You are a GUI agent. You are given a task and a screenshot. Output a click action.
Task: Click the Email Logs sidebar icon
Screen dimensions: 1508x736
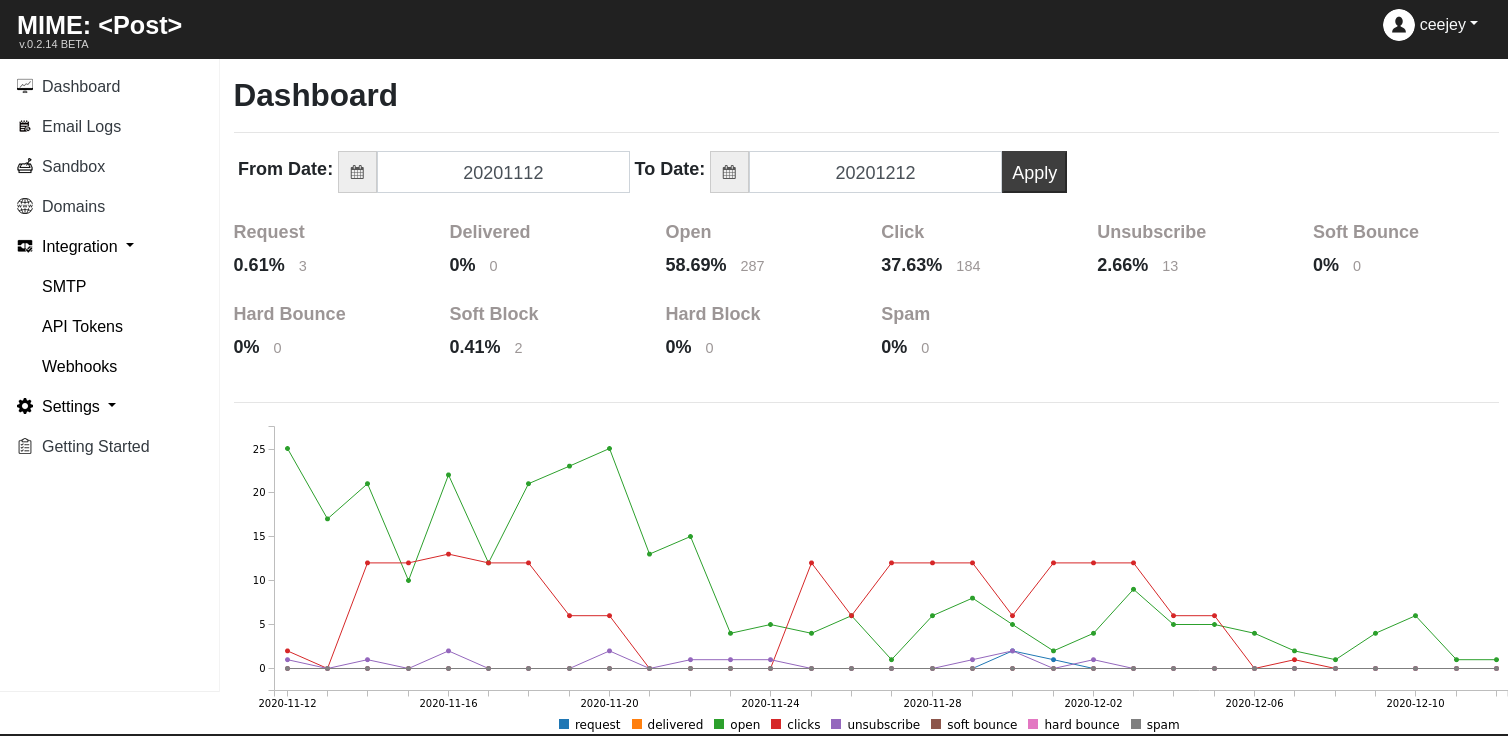[x=25, y=127]
